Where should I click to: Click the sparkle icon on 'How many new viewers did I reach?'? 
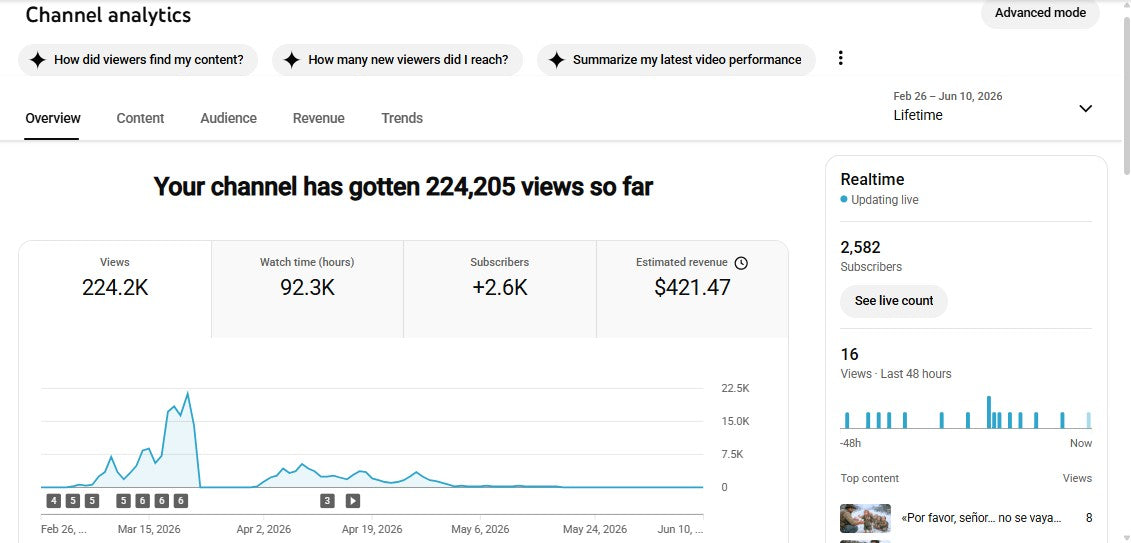click(291, 60)
